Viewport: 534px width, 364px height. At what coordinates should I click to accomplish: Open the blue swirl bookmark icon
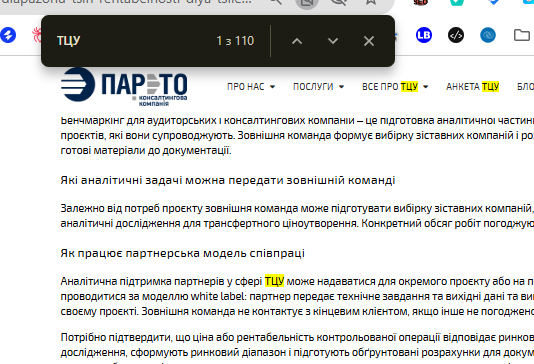point(488,35)
